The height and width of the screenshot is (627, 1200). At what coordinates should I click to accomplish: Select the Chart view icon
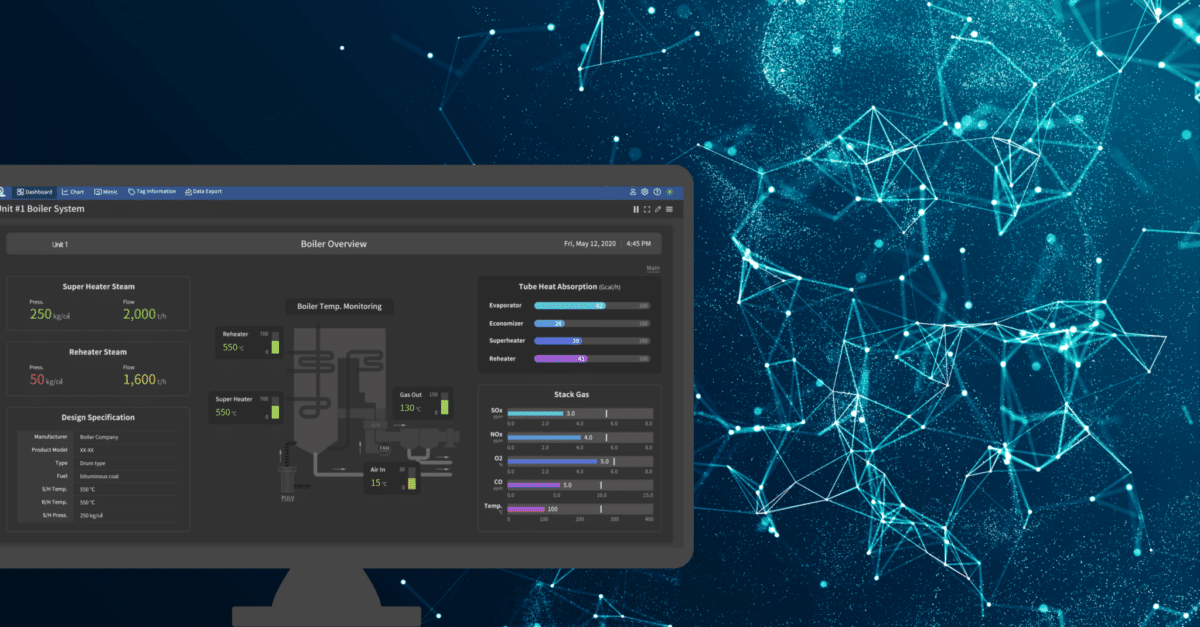coord(67,191)
